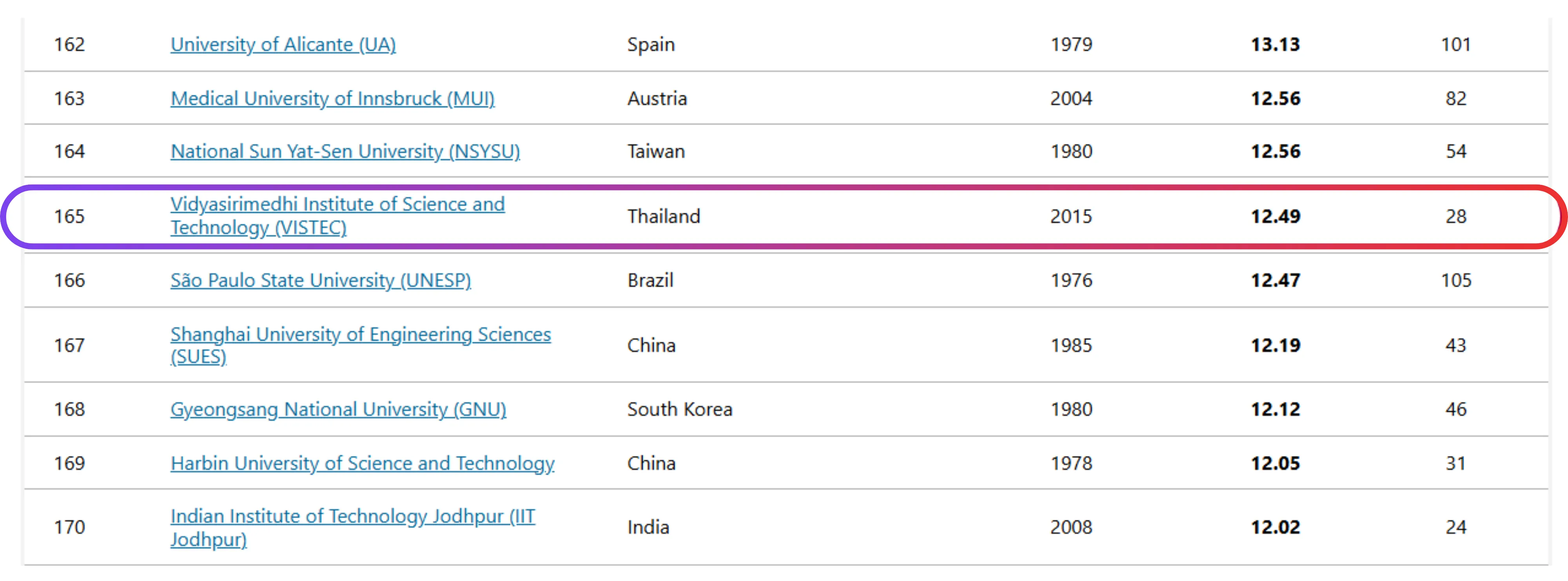This screenshot has height=581, width=1568.
Task: Click founding year 2015 cell
Action: coord(1071,217)
